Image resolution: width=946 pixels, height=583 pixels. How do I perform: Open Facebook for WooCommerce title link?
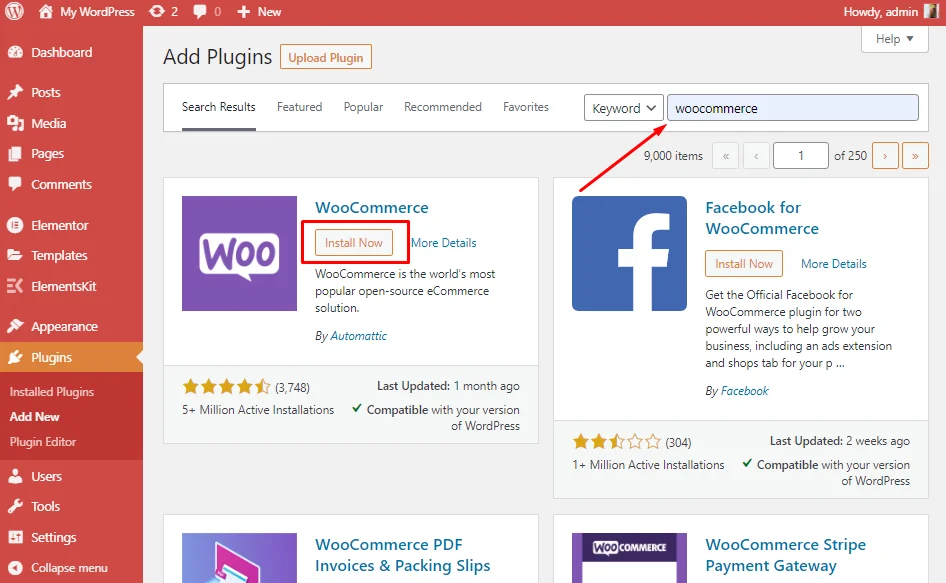[x=762, y=218]
